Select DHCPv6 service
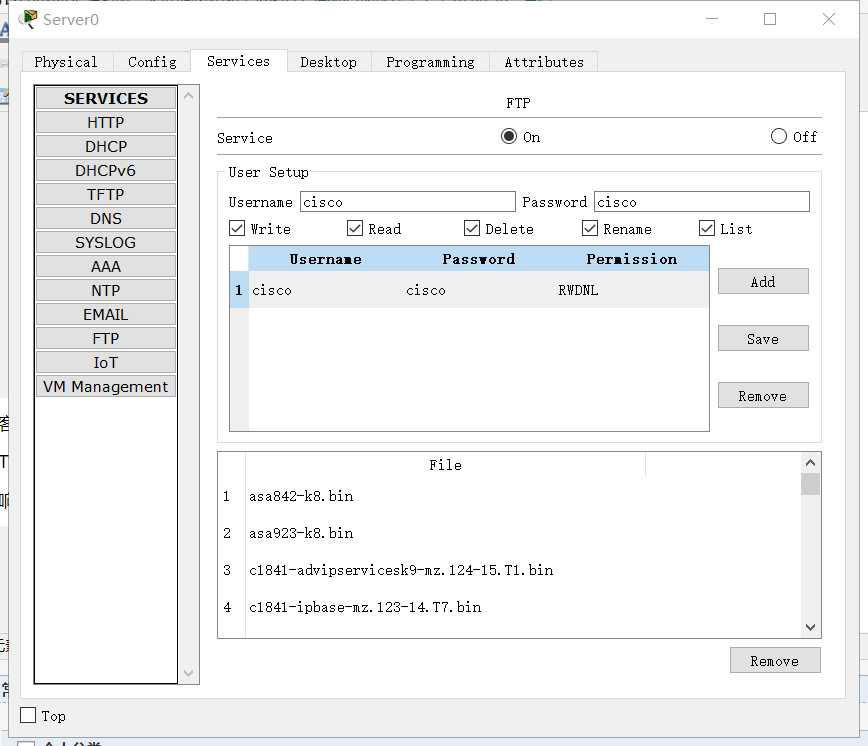Image resolution: width=868 pixels, height=746 pixels. coord(106,170)
